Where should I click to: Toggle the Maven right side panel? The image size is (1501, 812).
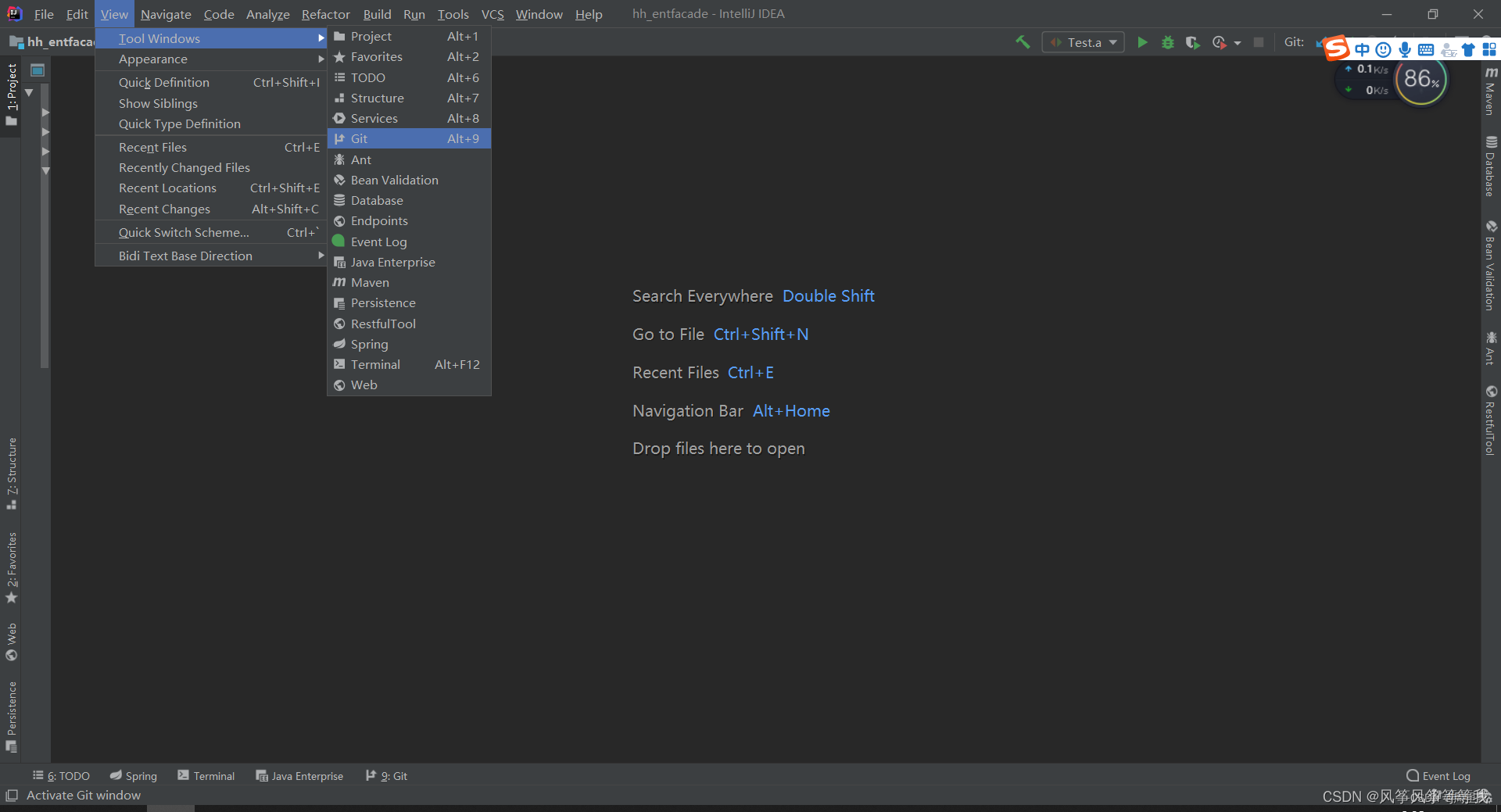tap(1491, 91)
